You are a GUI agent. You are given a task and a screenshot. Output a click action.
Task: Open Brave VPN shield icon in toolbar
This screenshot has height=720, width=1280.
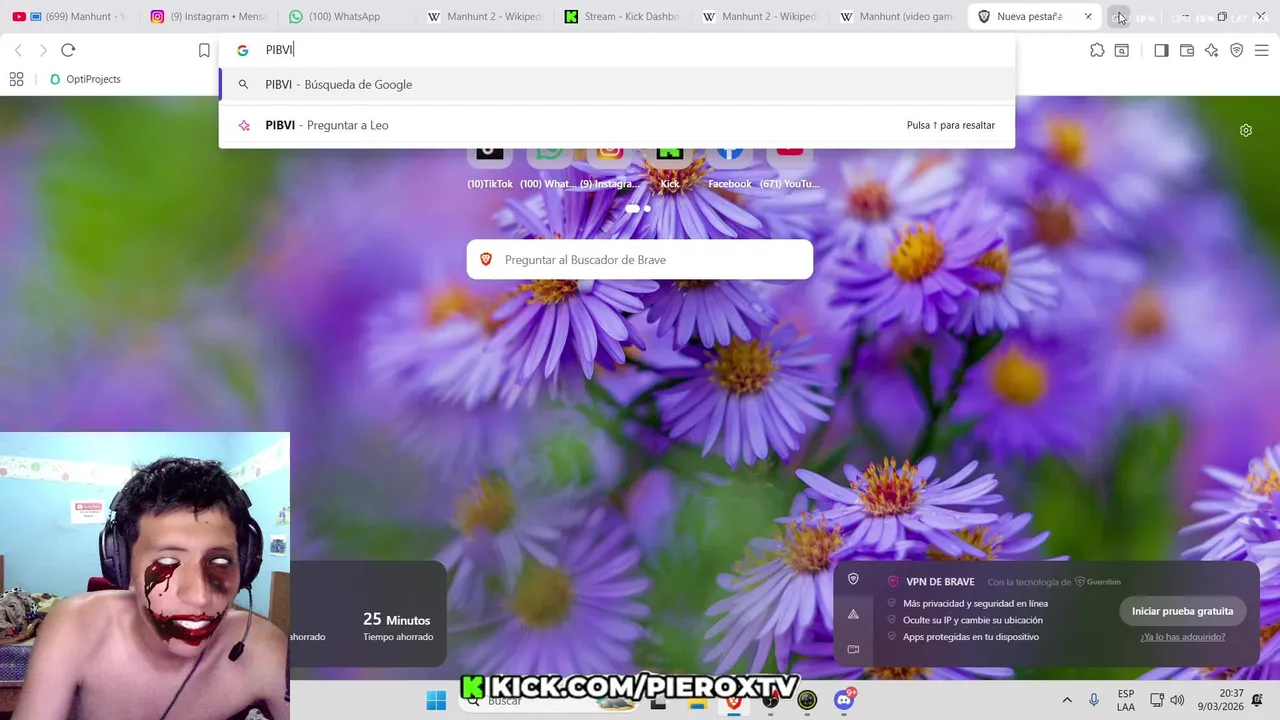point(1237,50)
